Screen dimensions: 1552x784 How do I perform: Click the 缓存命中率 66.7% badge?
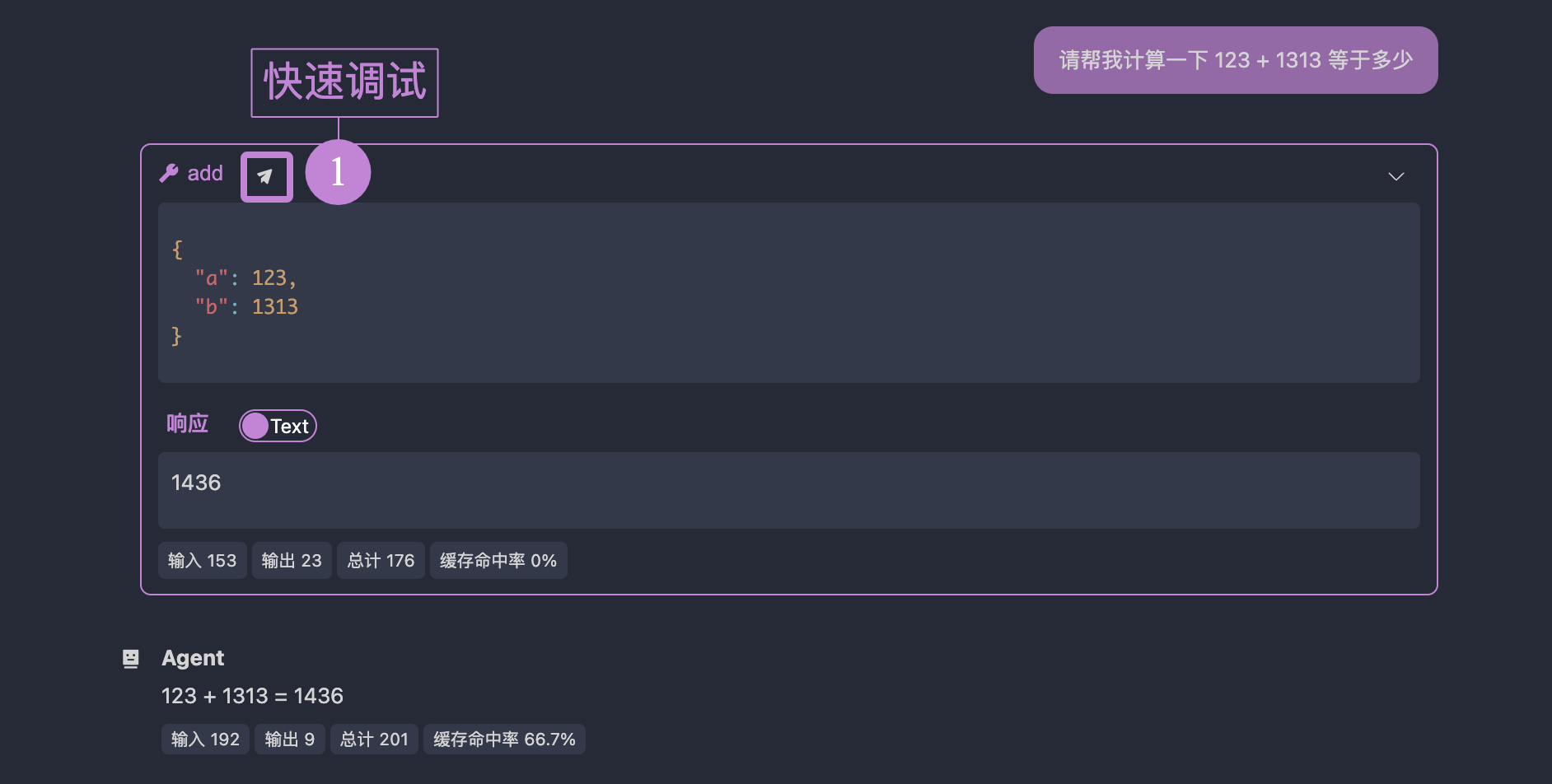(x=504, y=740)
